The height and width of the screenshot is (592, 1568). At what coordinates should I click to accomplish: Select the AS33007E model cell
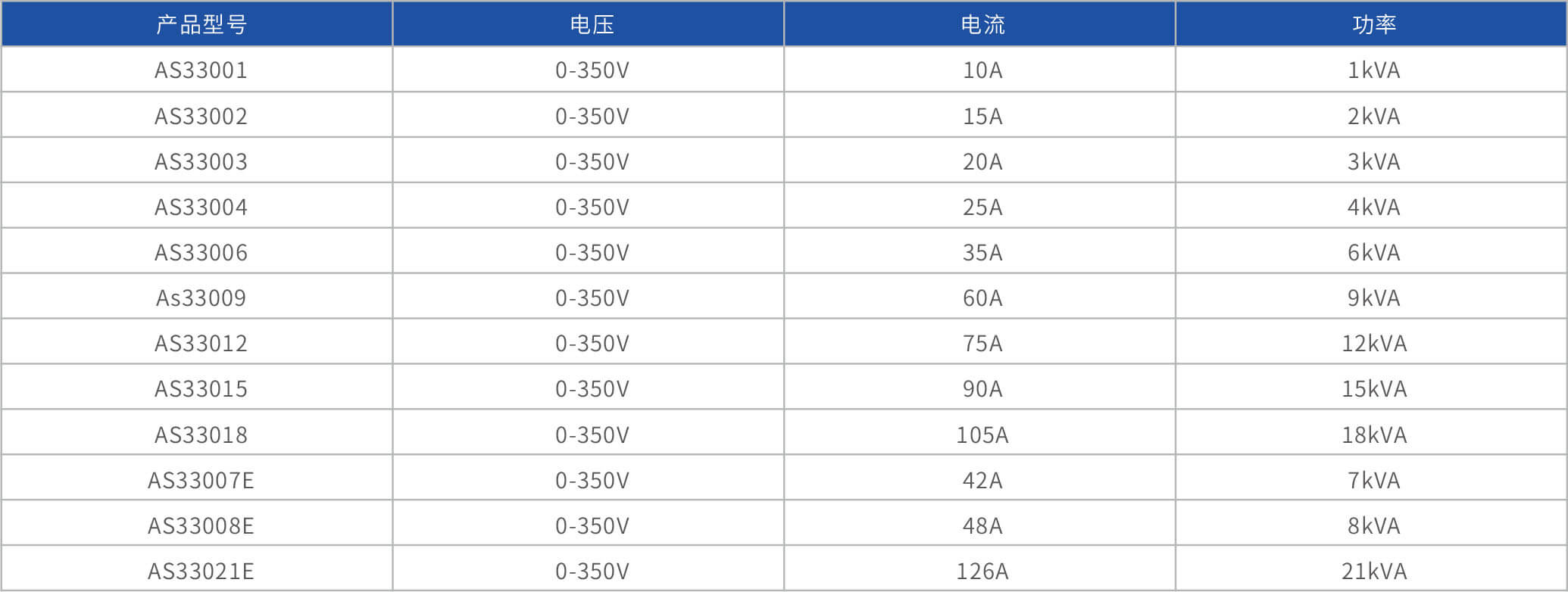coord(201,480)
